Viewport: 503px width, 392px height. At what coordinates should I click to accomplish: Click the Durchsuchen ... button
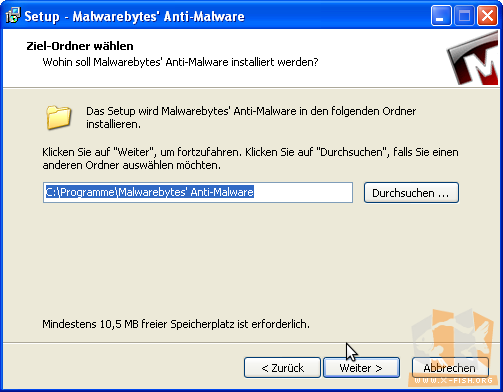coord(411,193)
